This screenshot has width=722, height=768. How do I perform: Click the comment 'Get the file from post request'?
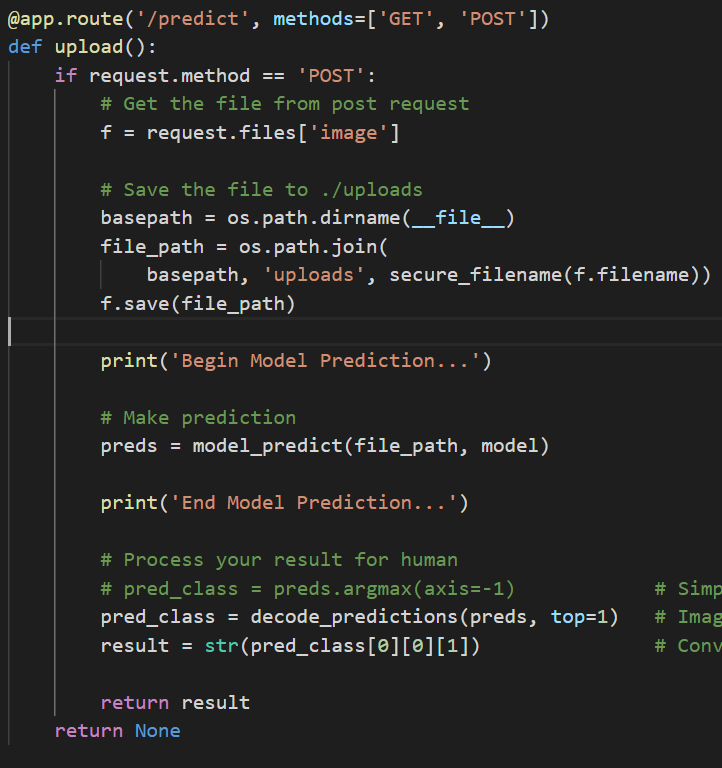(285, 104)
